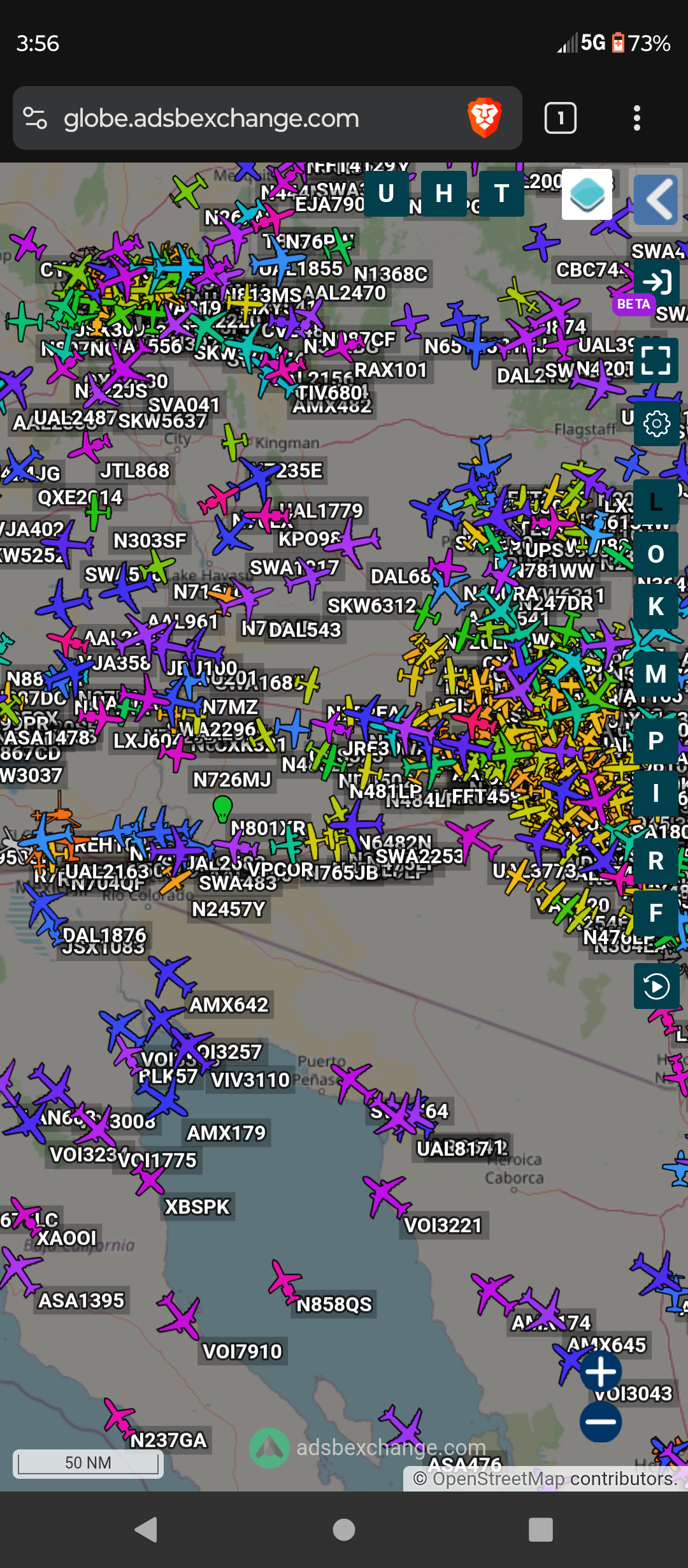The height and width of the screenshot is (1568, 688).
Task: Select aircraft XAOOI
Action: pyautogui.click(x=66, y=1238)
